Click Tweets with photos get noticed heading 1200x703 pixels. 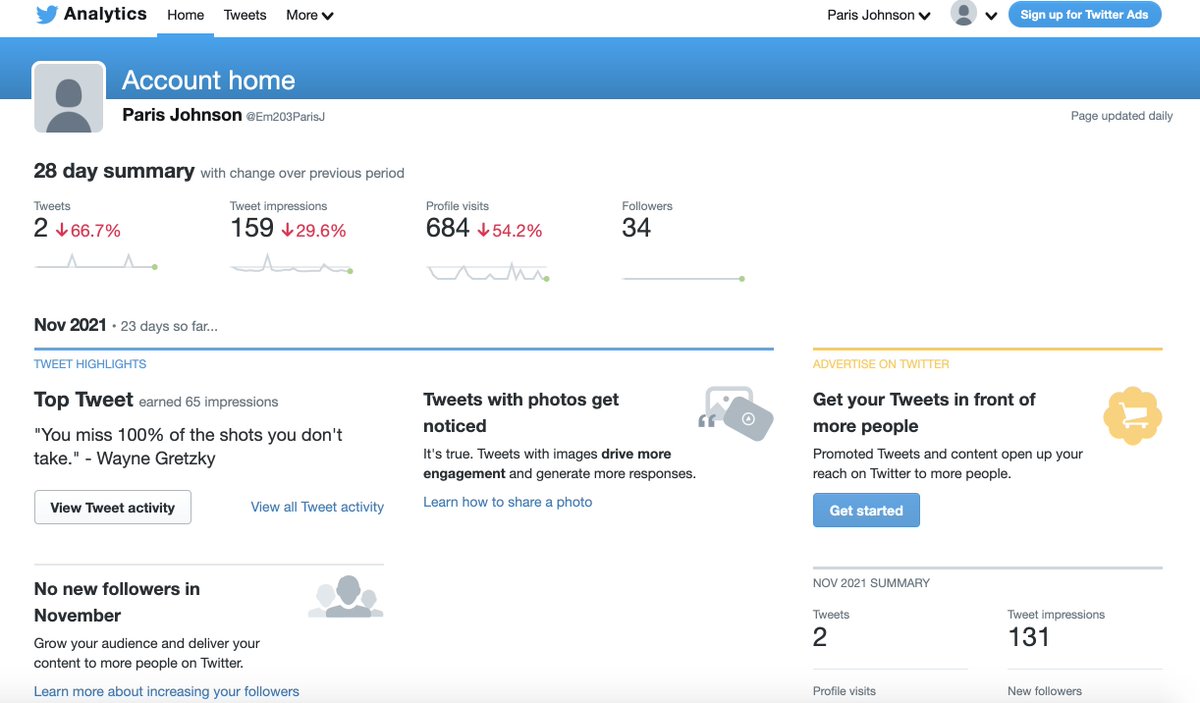coord(521,412)
